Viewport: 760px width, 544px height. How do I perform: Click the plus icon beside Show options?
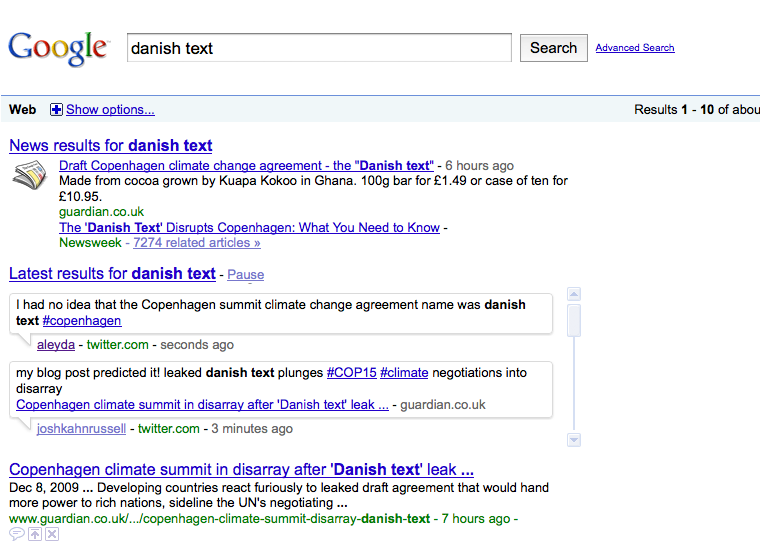(x=56, y=110)
